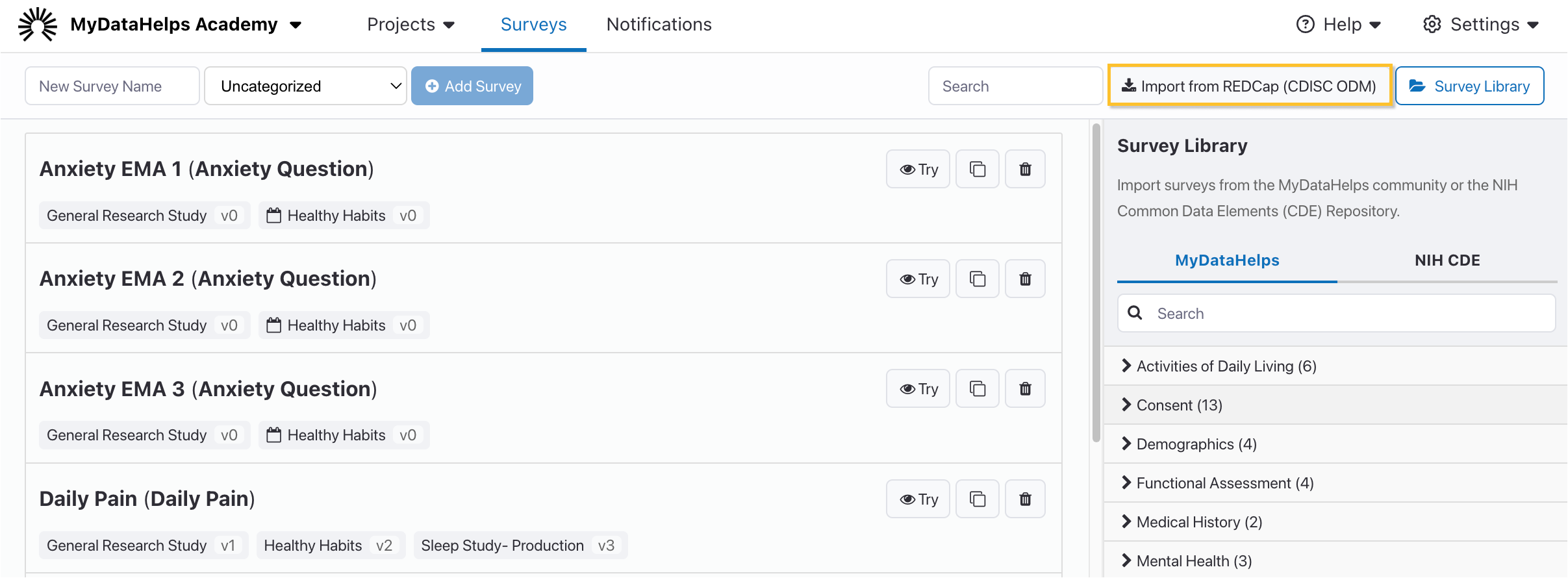Expand the Projects menu

coord(411,25)
